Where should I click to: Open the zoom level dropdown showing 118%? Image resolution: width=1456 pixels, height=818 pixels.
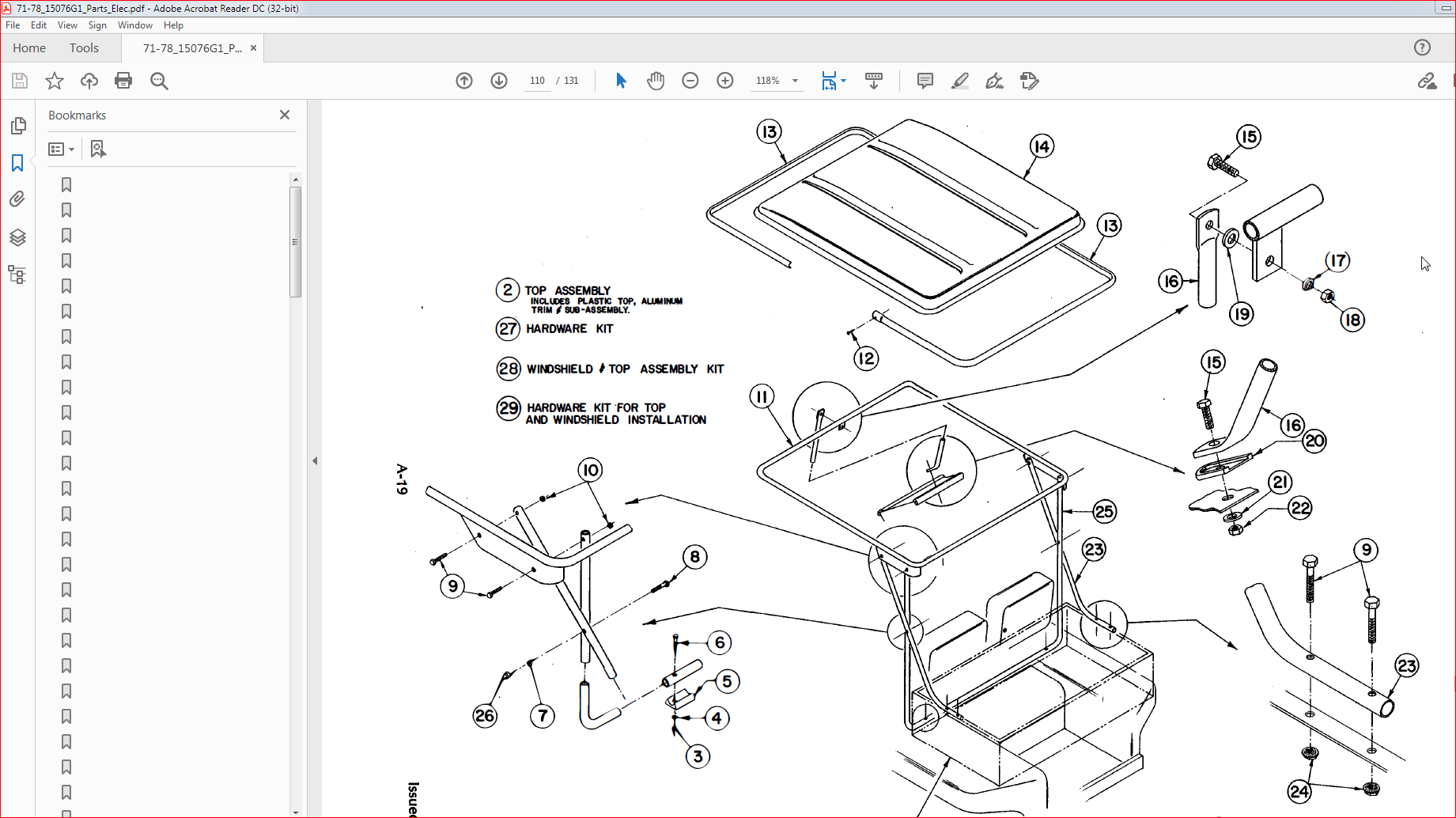click(x=794, y=80)
